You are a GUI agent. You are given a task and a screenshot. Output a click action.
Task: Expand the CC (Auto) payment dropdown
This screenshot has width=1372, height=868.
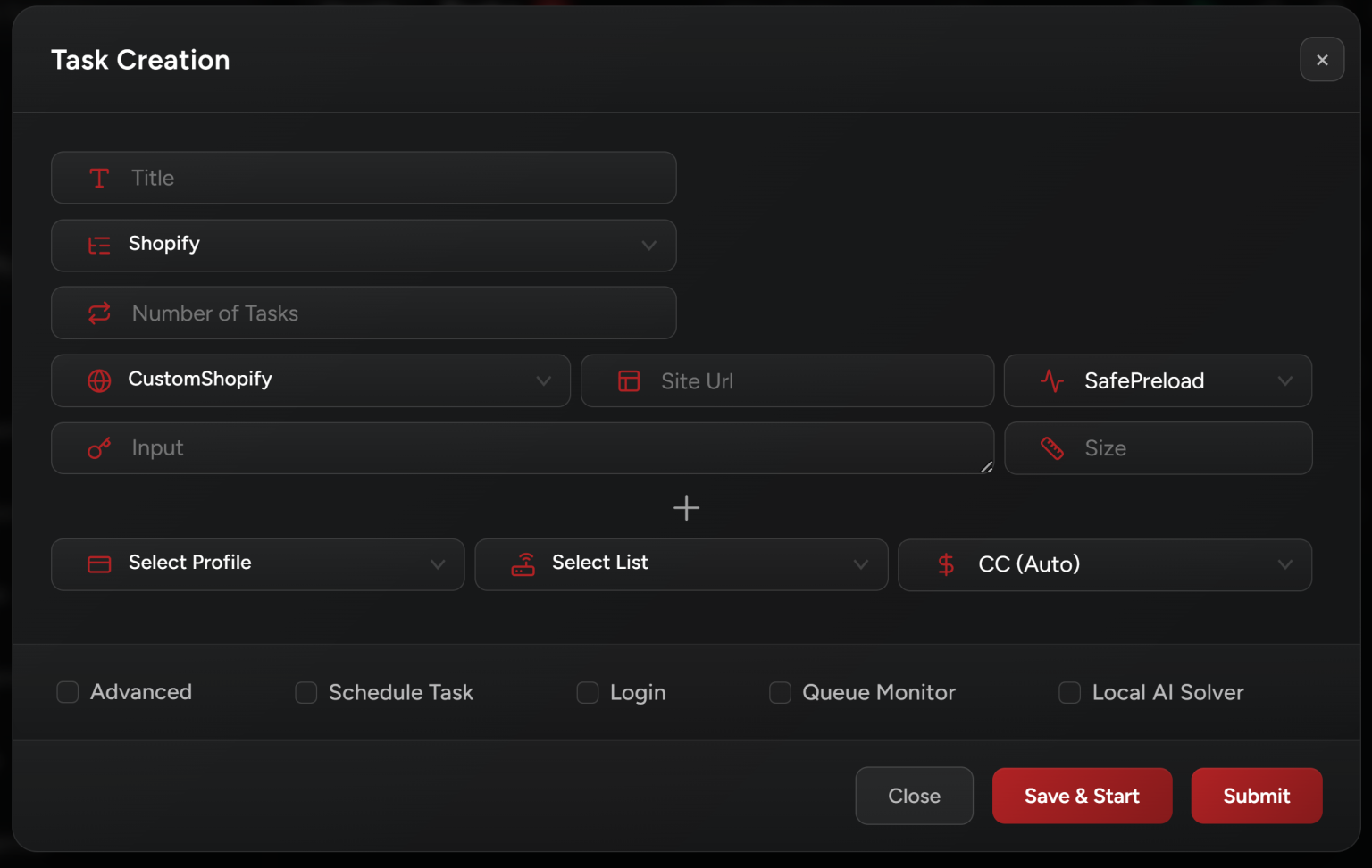(1105, 564)
